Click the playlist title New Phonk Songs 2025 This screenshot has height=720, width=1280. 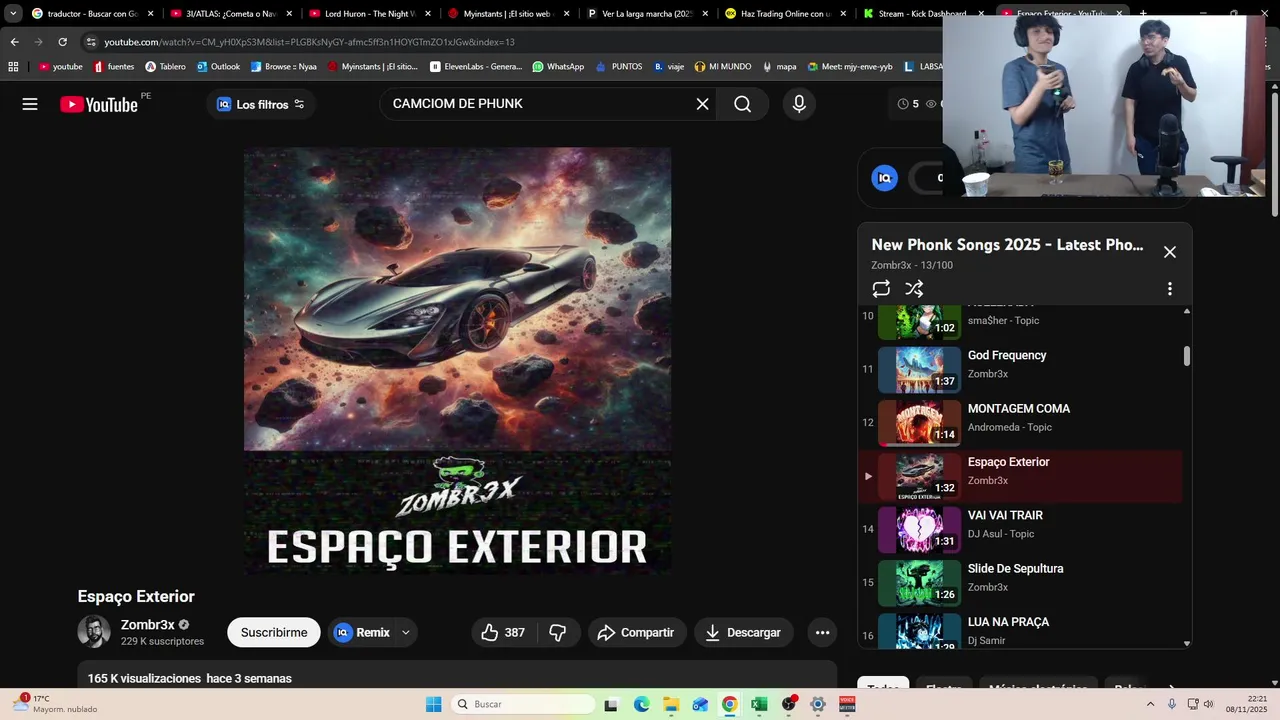1007,245
